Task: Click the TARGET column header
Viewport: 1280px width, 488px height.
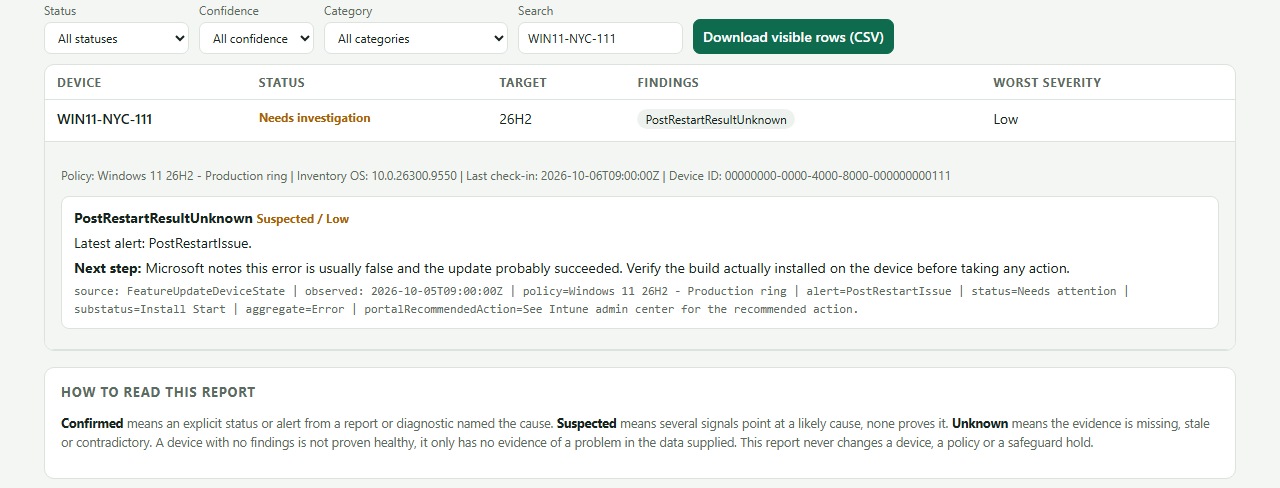Action: tap(523, 83)
